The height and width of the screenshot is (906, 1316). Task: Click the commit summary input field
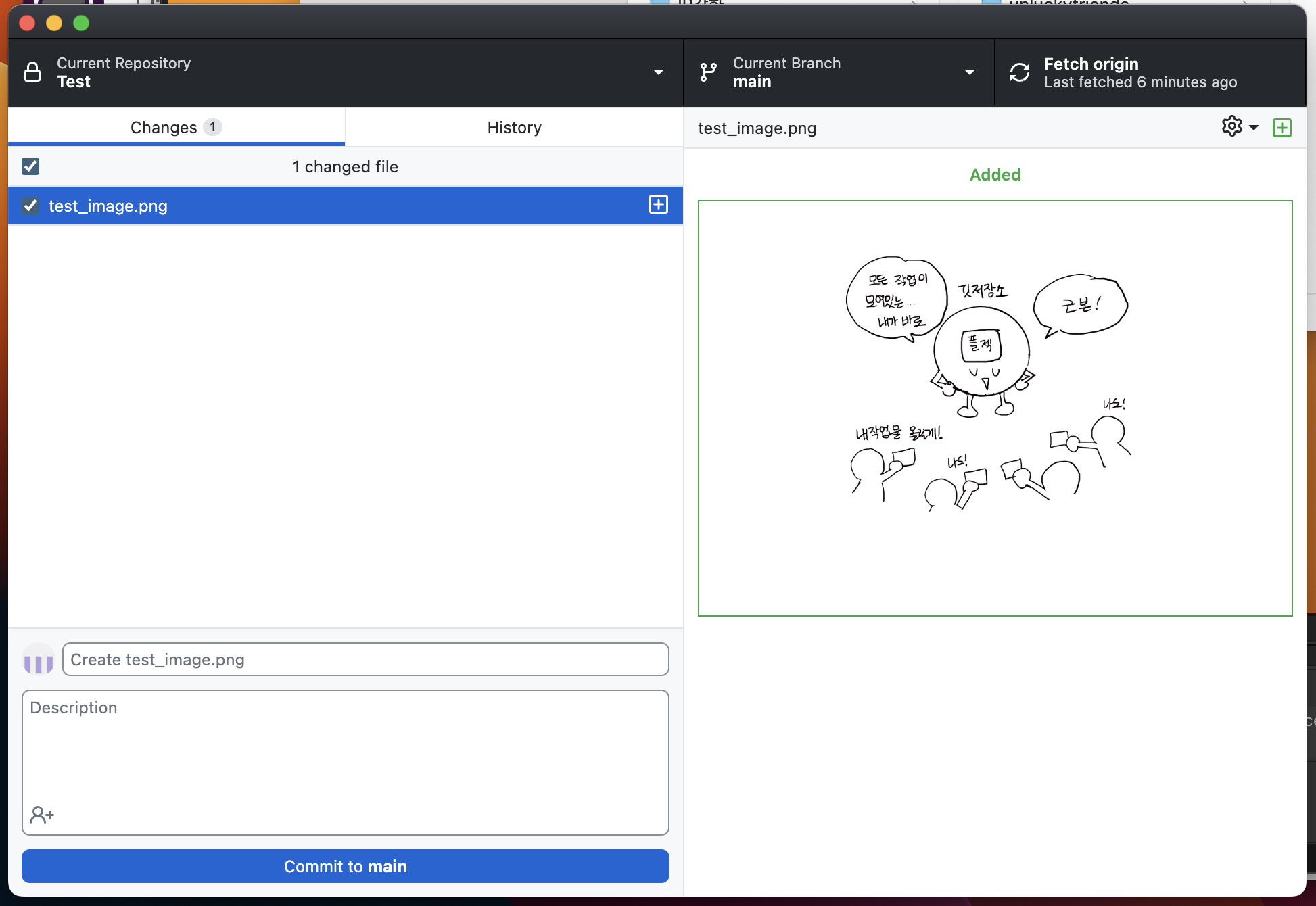coord(365,659)
